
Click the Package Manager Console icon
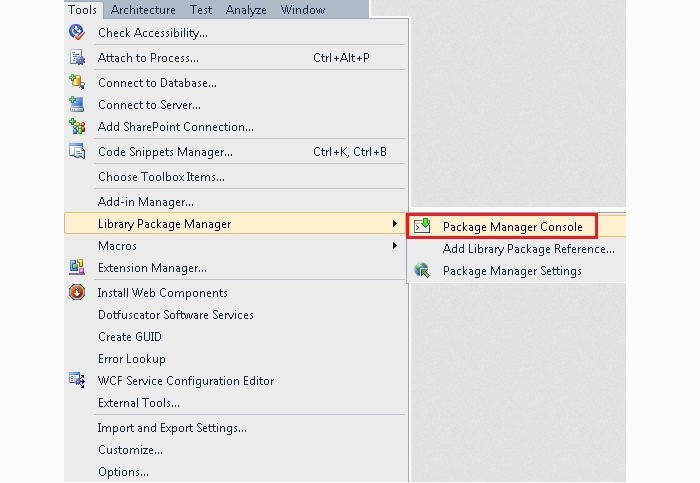(x=422, y=226)
